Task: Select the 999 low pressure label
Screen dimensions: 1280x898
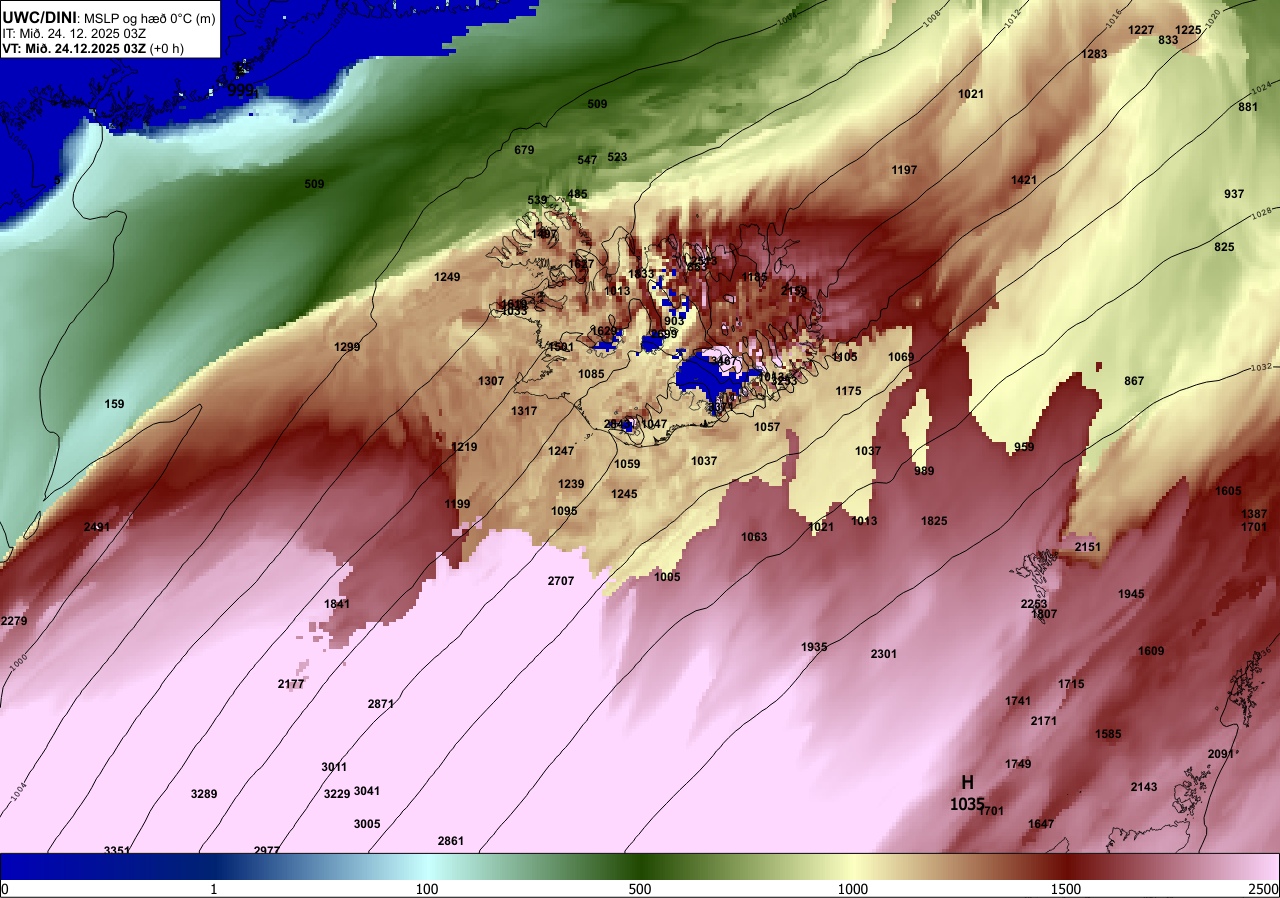Action: pyautogui.click(x=241, y=90)
